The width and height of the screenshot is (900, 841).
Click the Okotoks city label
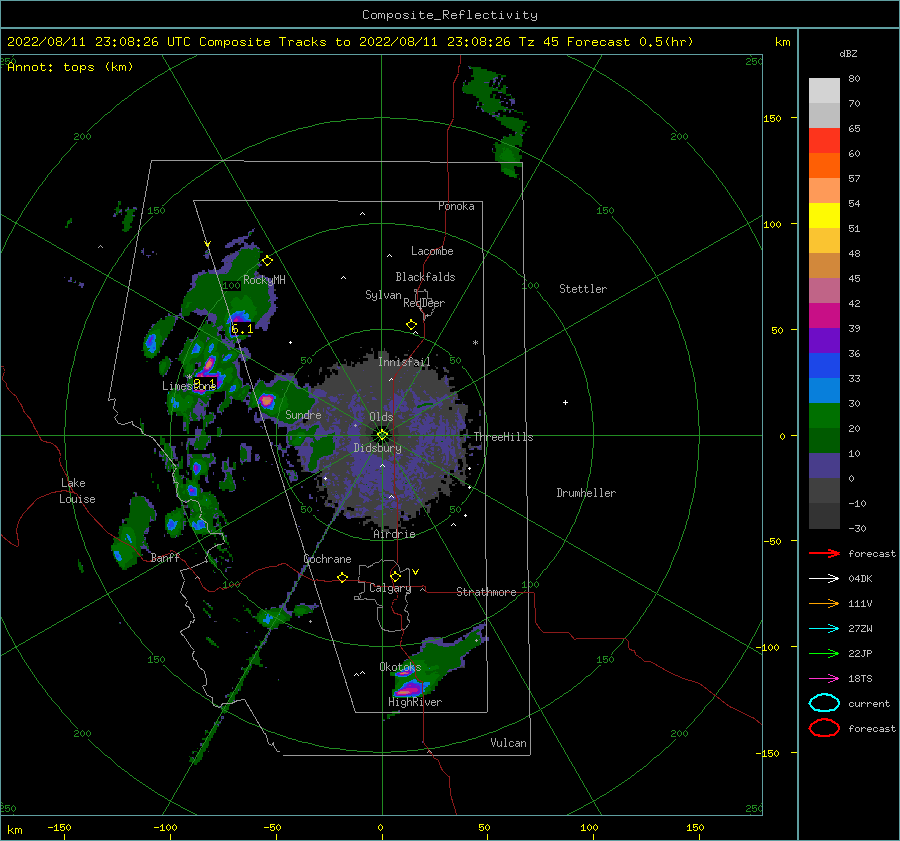pos(400,667)
